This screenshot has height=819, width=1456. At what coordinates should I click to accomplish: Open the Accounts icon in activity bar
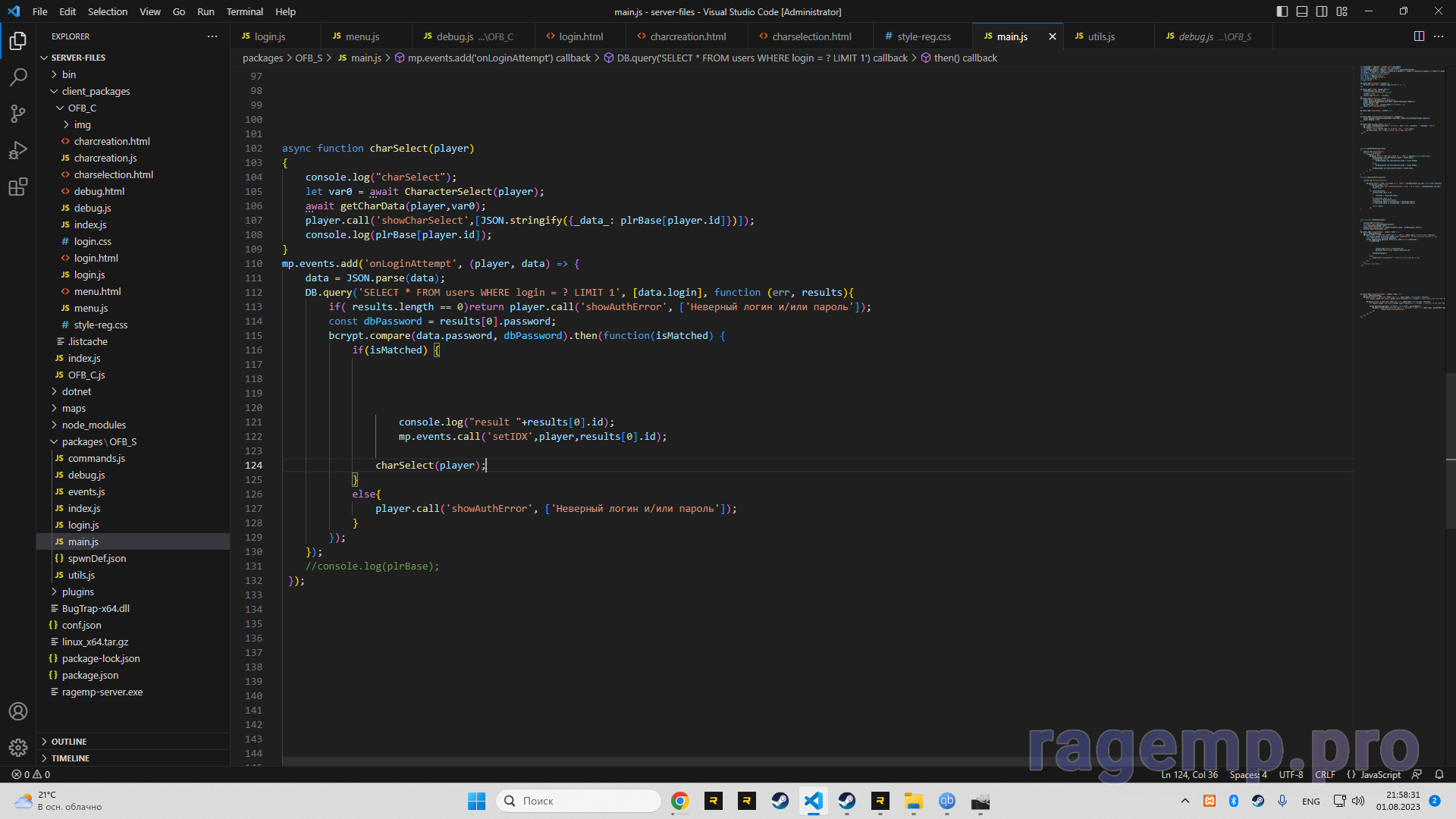pos(18,711)
